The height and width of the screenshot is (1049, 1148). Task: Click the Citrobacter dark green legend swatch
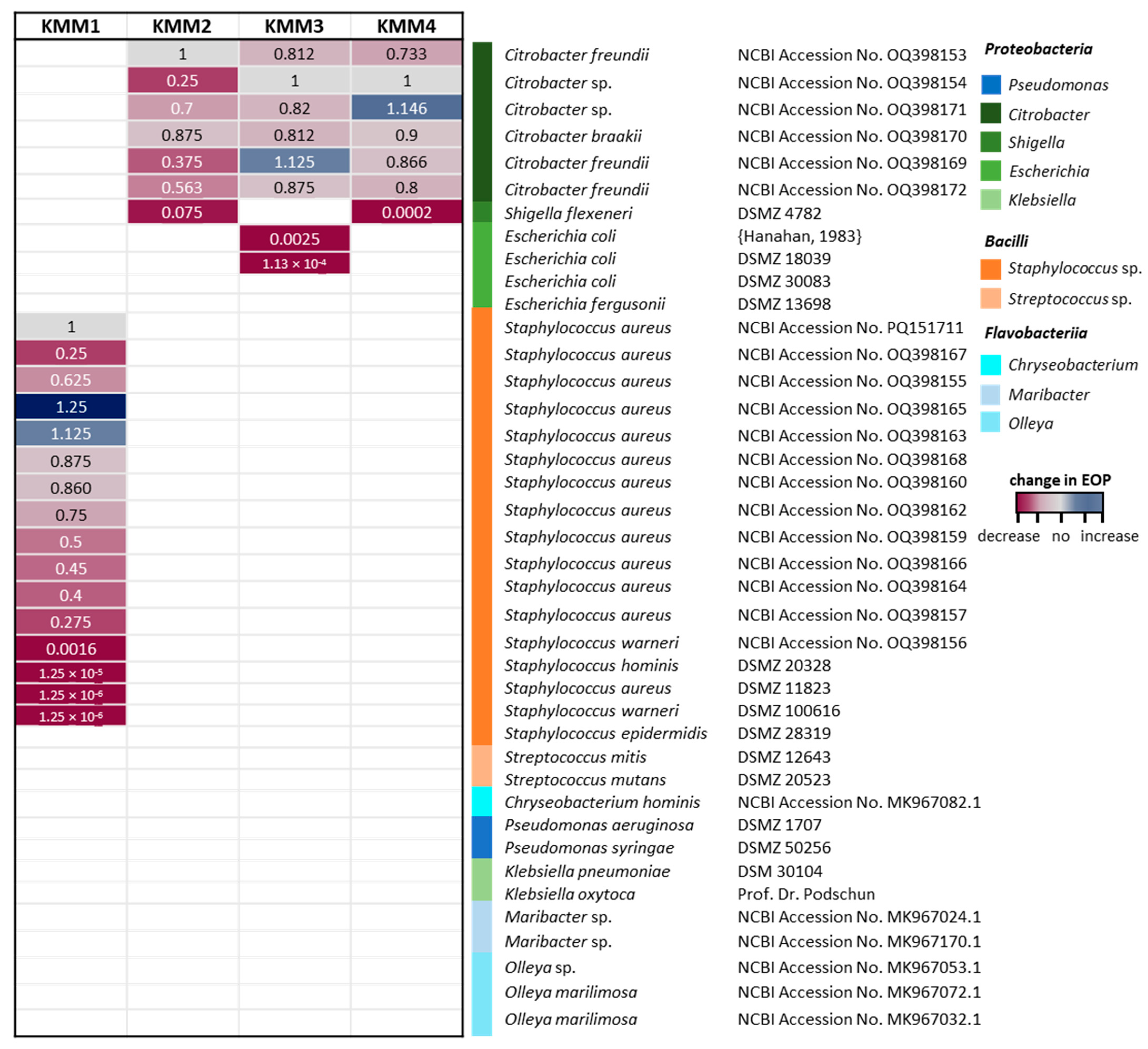click(991, 113)
